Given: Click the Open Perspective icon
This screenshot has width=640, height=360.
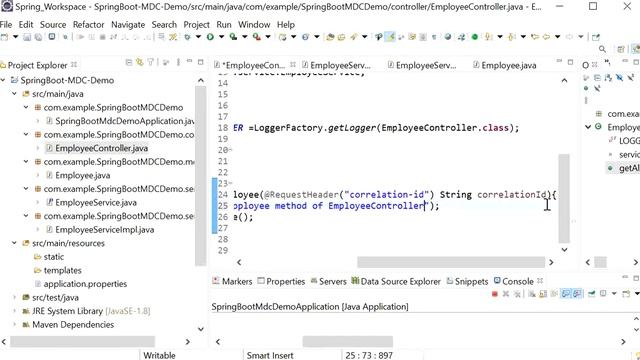Looking at the screenshot, I should (x=621, y=49).
